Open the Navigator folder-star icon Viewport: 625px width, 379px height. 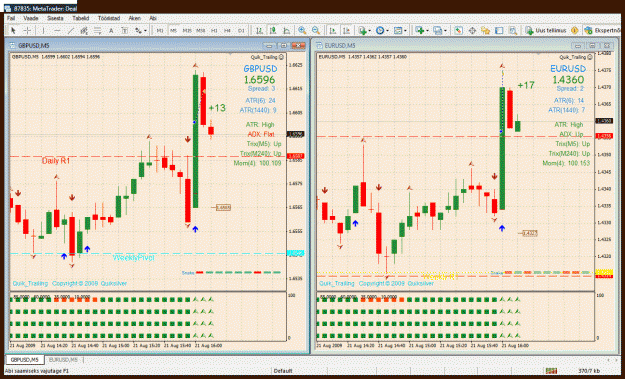(485, 31)
